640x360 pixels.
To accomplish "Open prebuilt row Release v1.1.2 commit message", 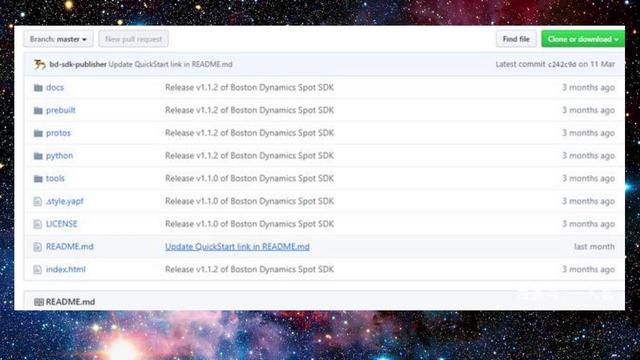I will pos(249,110).
